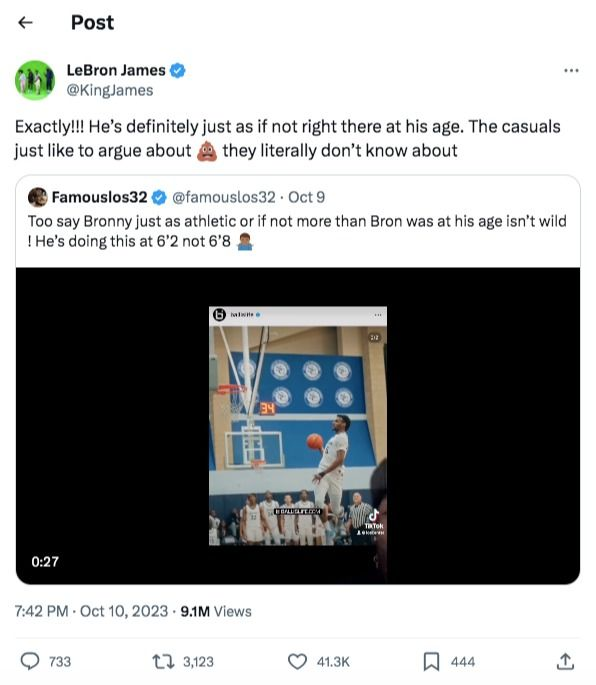This screenshot has height=685, width=596.
Task: Open LeBron James profile picture
Action: click(x=35, y=80)
